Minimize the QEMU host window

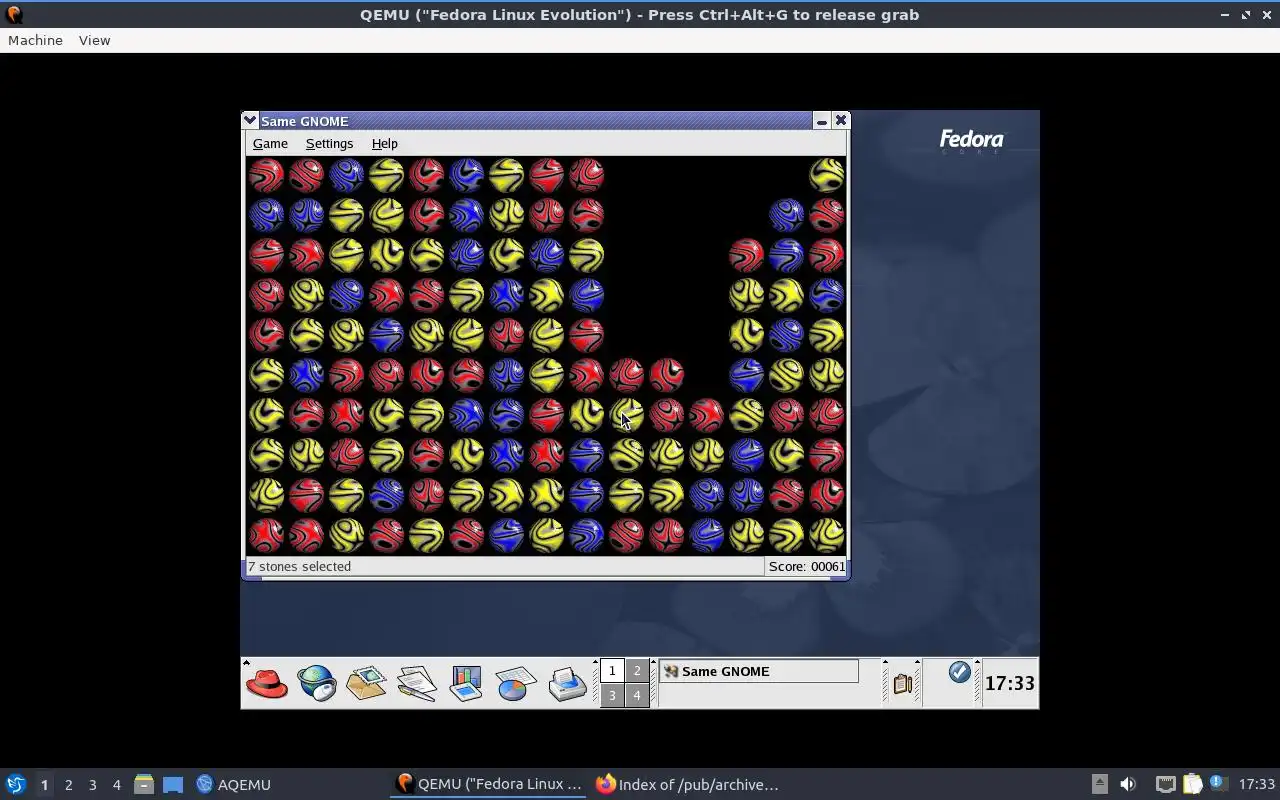pos(1225,15)
